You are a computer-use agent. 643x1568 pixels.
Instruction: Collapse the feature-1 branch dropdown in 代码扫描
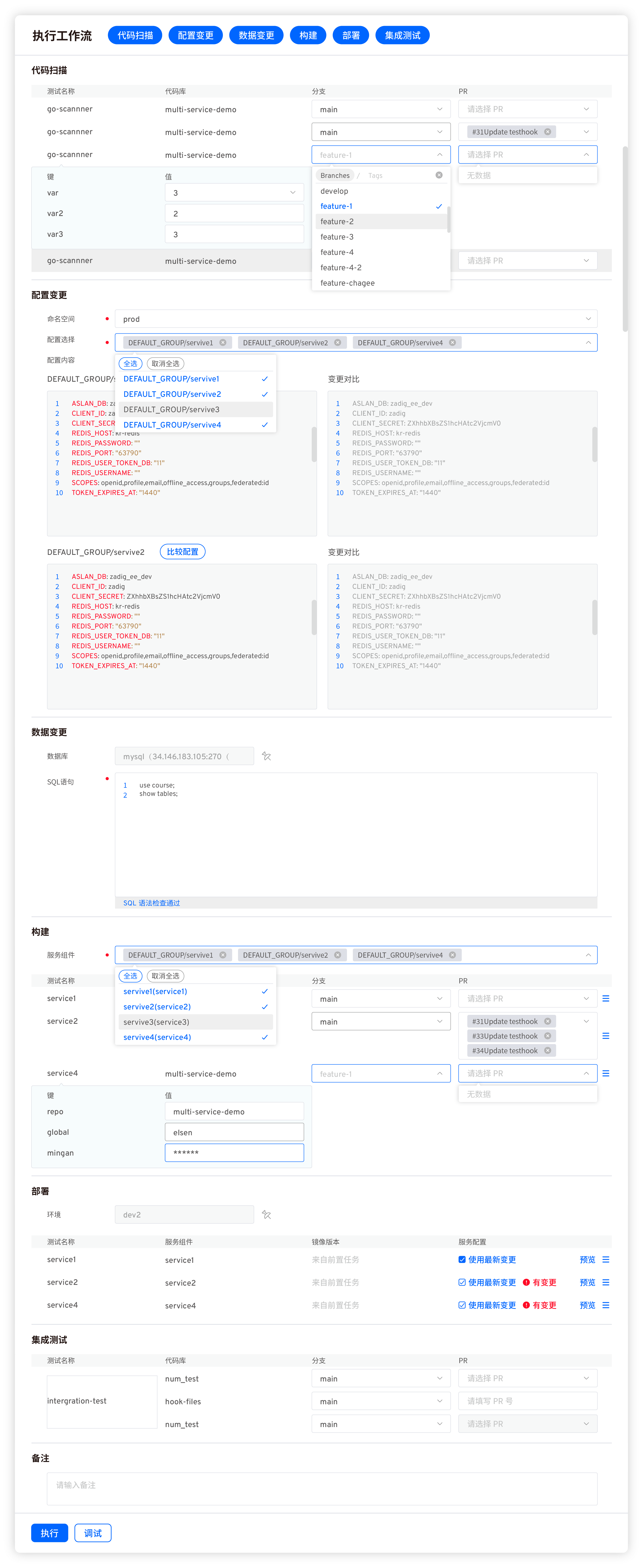440,155
